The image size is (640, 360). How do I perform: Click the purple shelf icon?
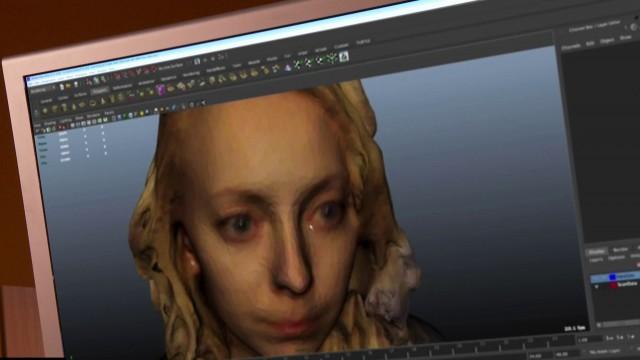pos(160,90)
